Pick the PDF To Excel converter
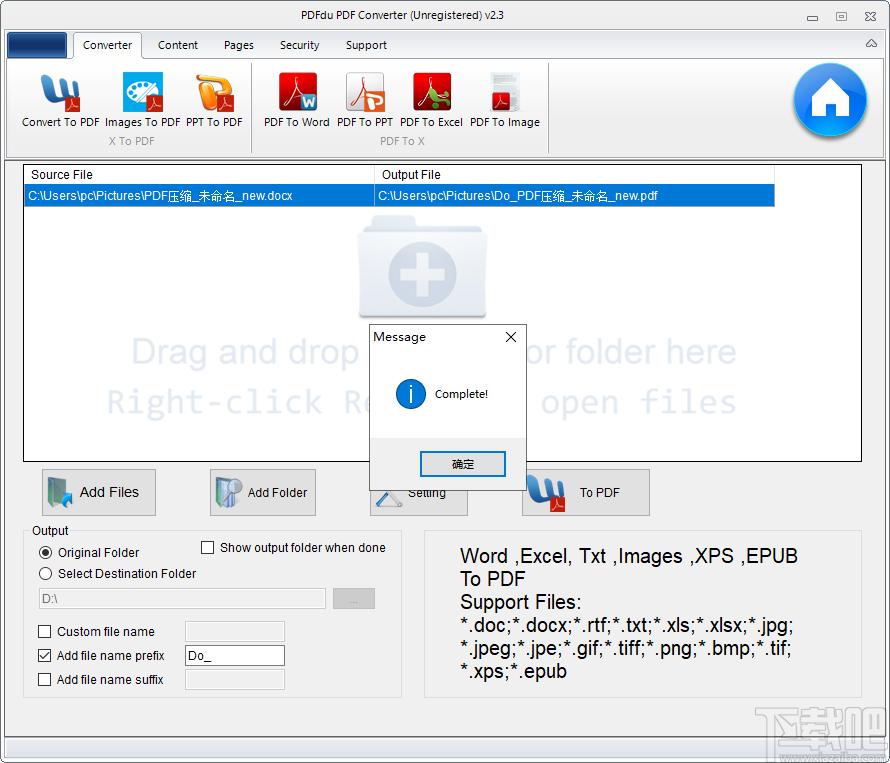Viewport: 890px width, 763px height. point(431,100)
